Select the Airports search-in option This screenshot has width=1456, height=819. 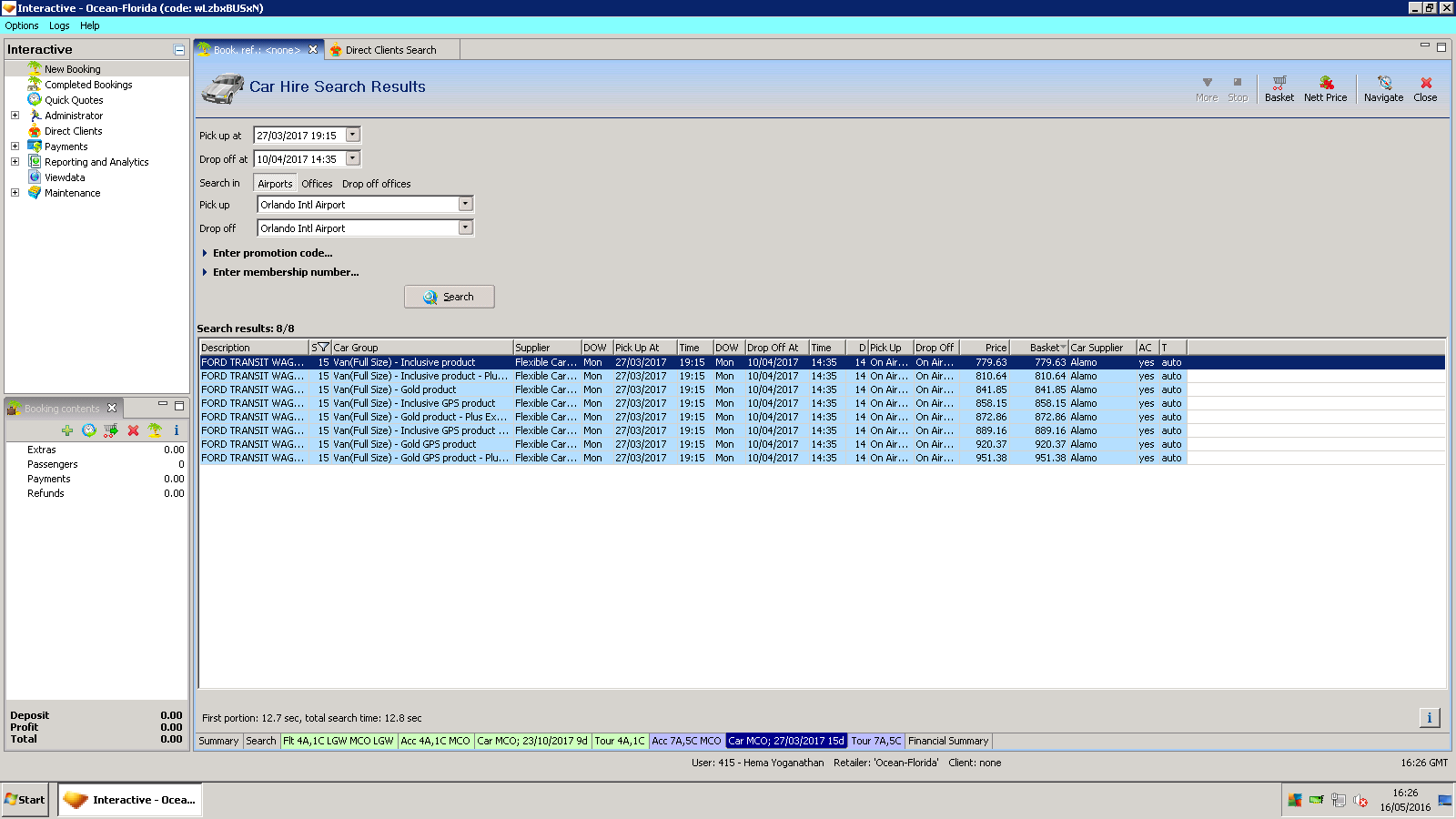tap(275, 184)
